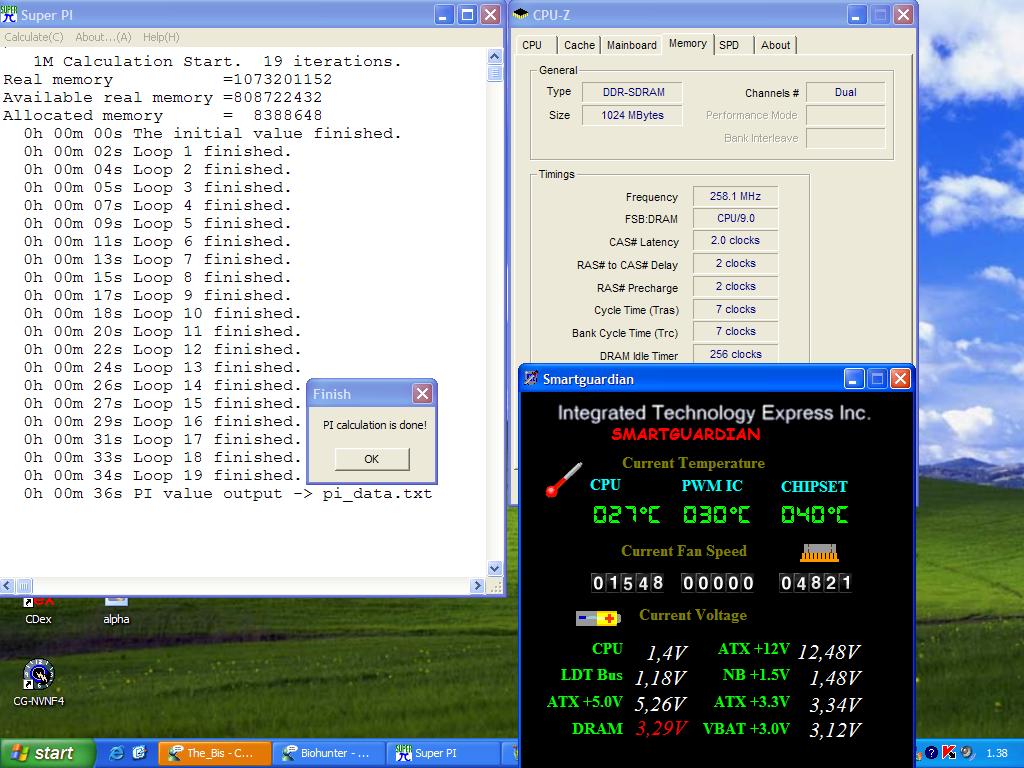The width and height of the screenshot is (1024, 768).
Task: Click the Smartguardian title bar icon
Action: [531, 379]
